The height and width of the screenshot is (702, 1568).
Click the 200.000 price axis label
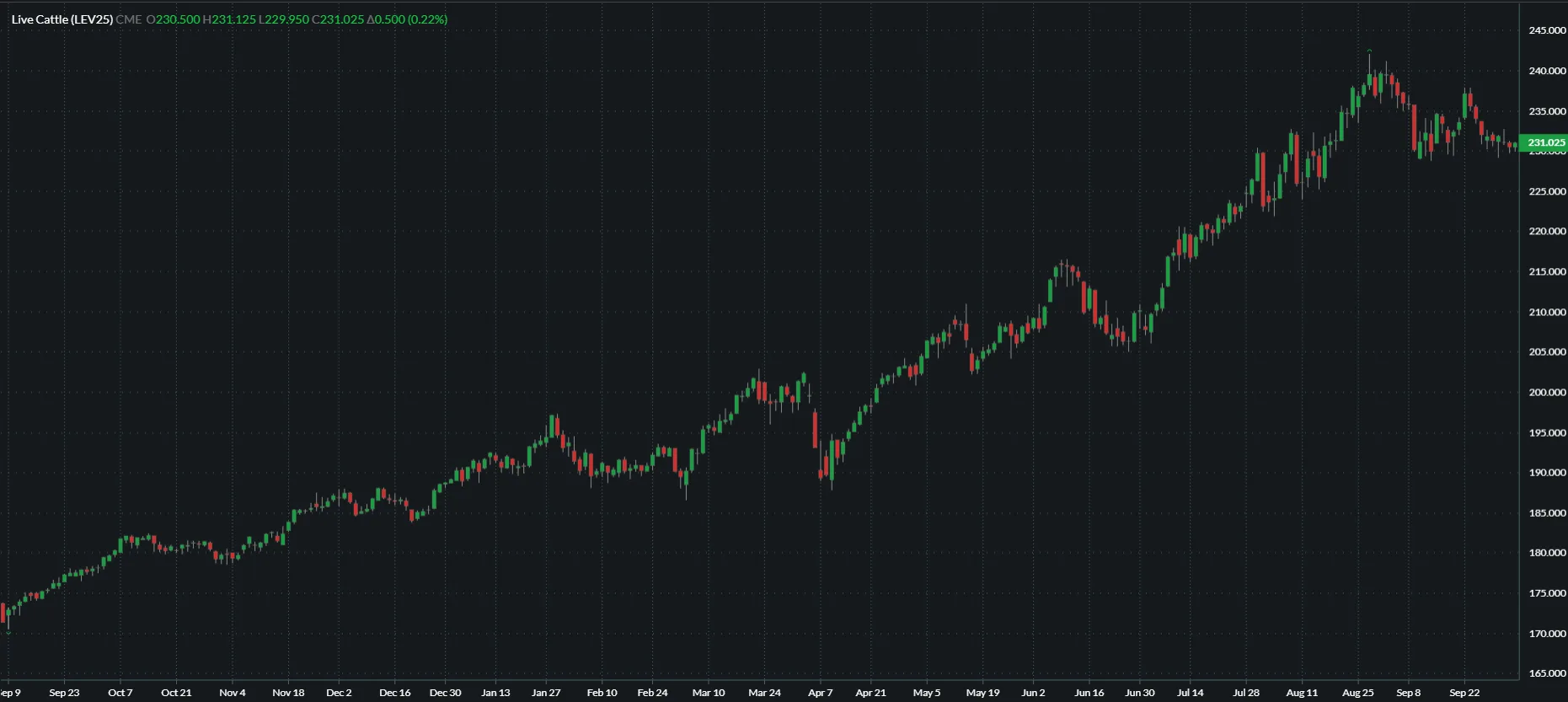pyautogui.click(x=1547, y=393)
